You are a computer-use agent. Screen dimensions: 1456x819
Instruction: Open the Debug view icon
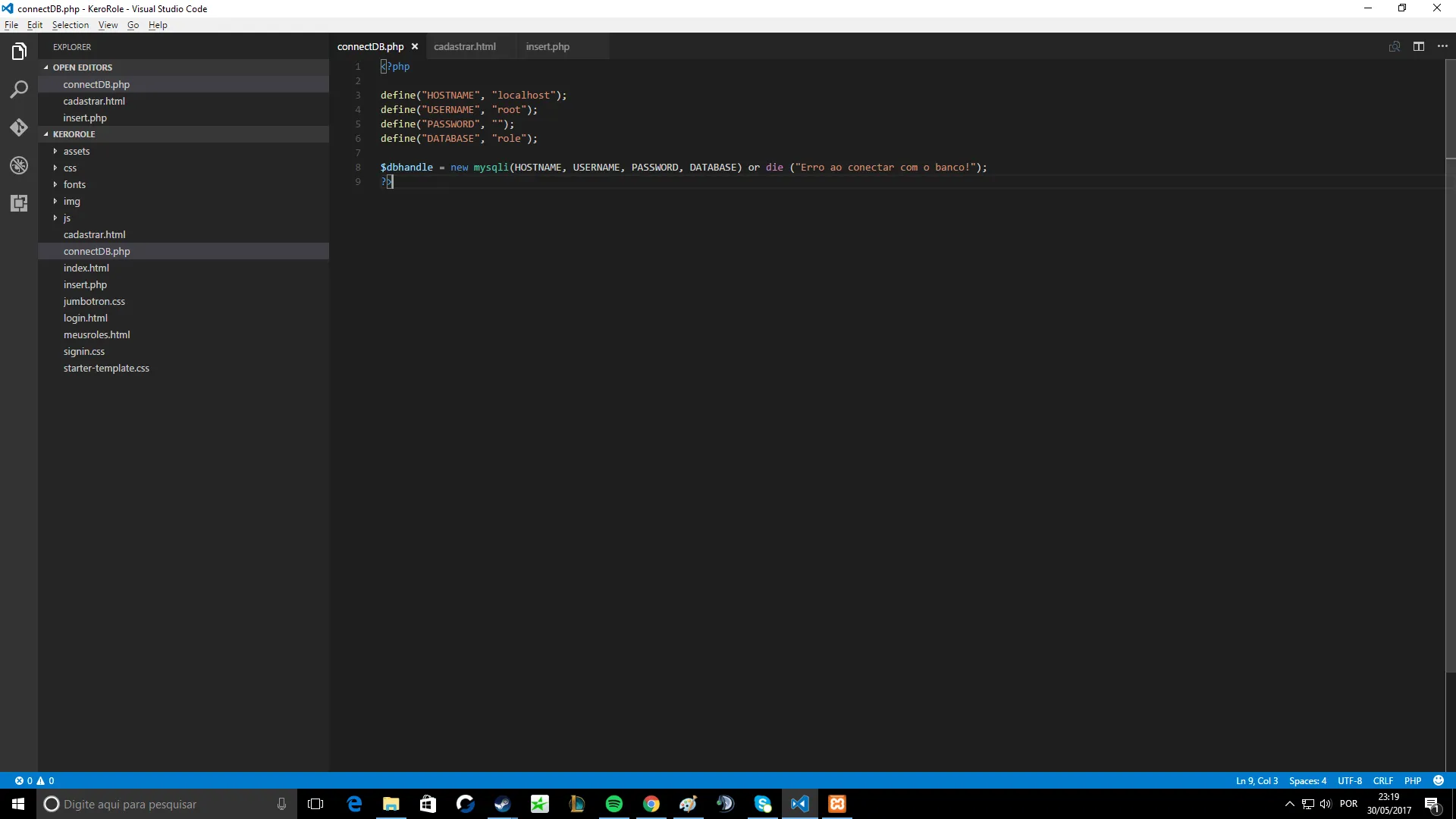point(19,165)
